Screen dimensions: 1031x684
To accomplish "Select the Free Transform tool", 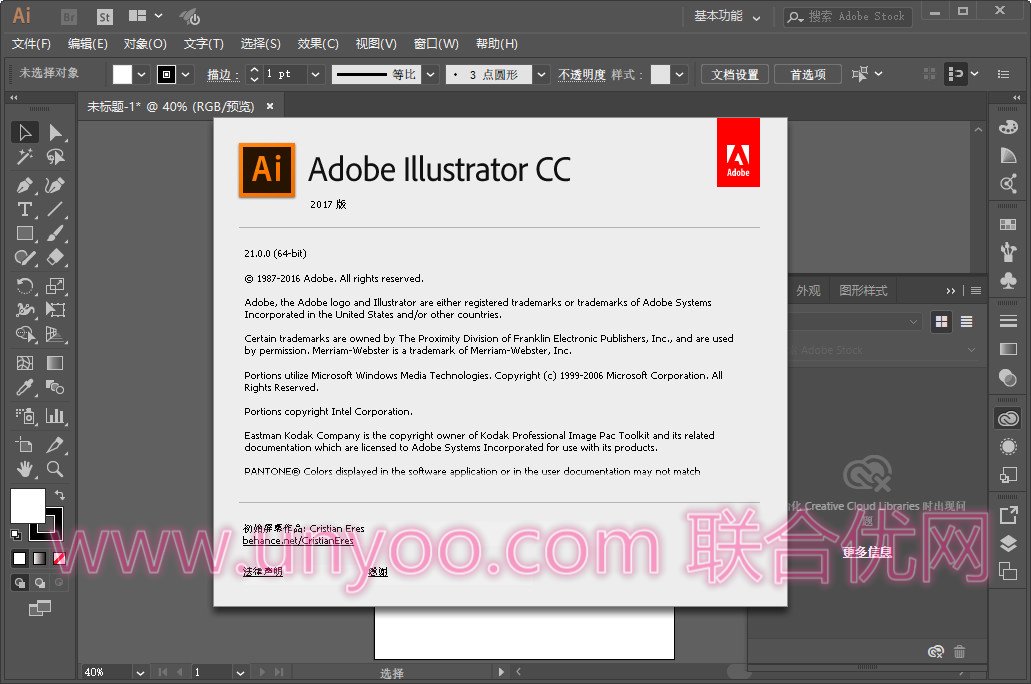I will pos(55,310).
